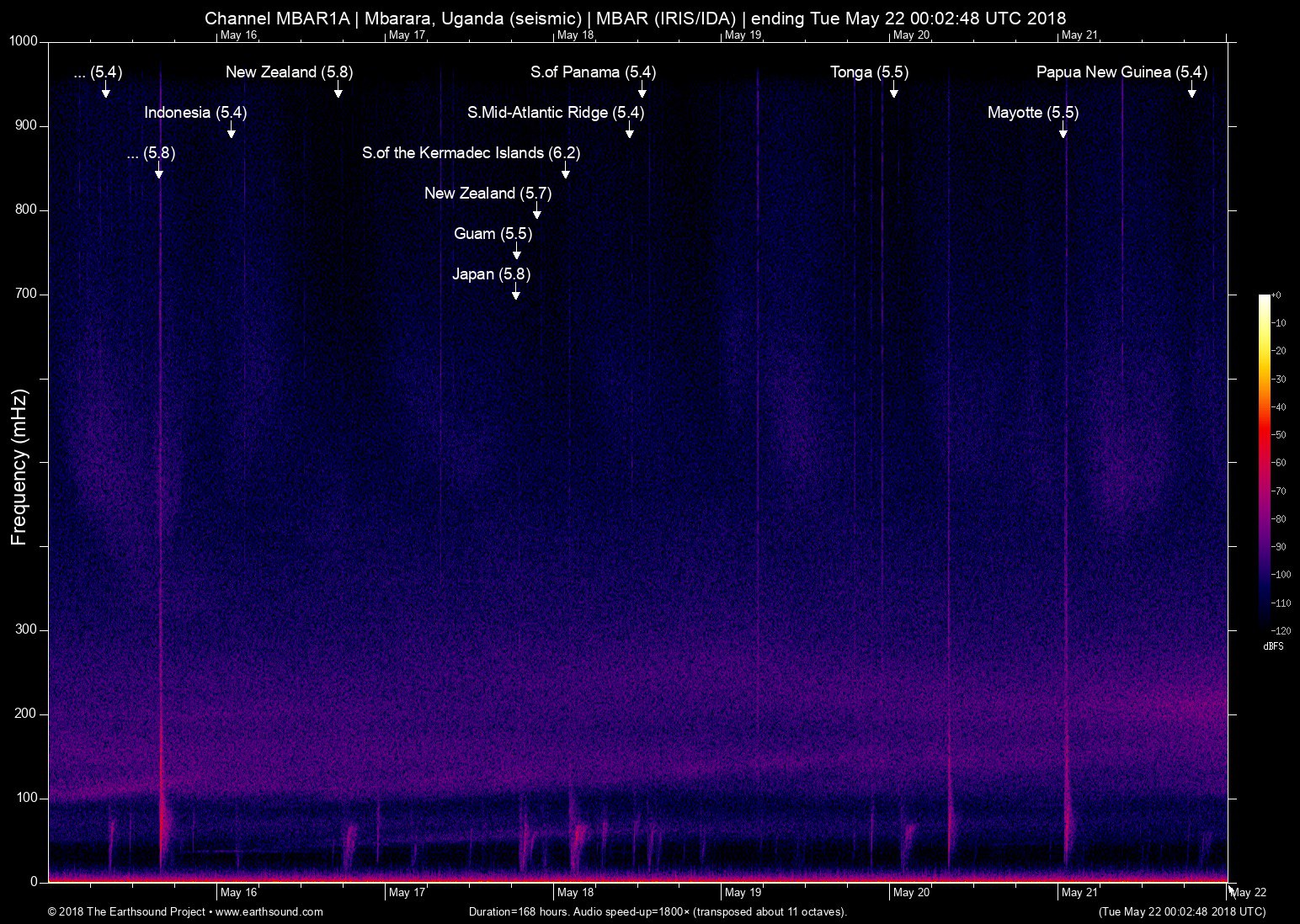1300x924 pixels.
Task: Click the New Zealand (5.7) event label
Action: (x=487, y=194)
